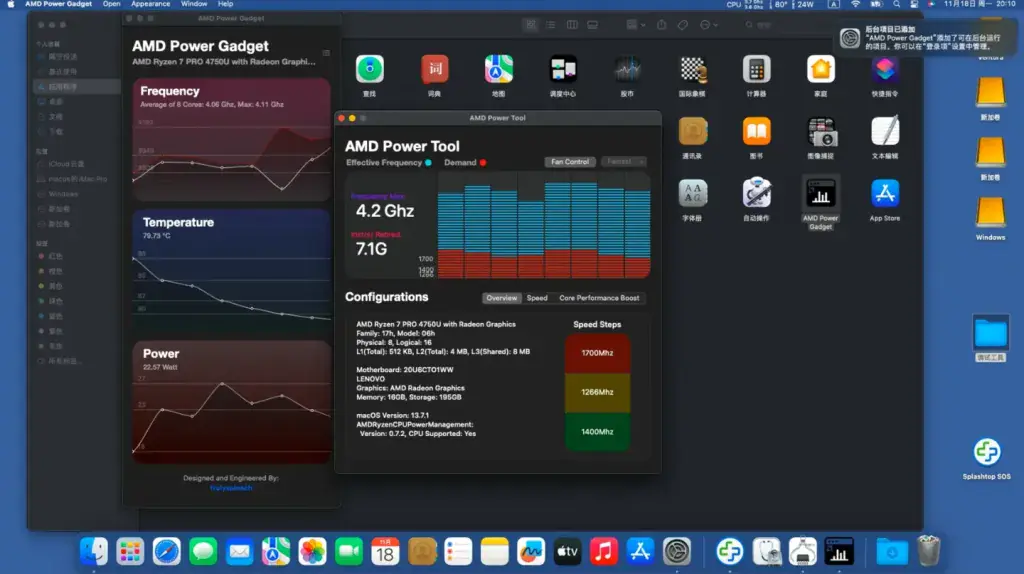Open the Calculator app icon
Screen dimensions: 1024x574
pos(756,69)
